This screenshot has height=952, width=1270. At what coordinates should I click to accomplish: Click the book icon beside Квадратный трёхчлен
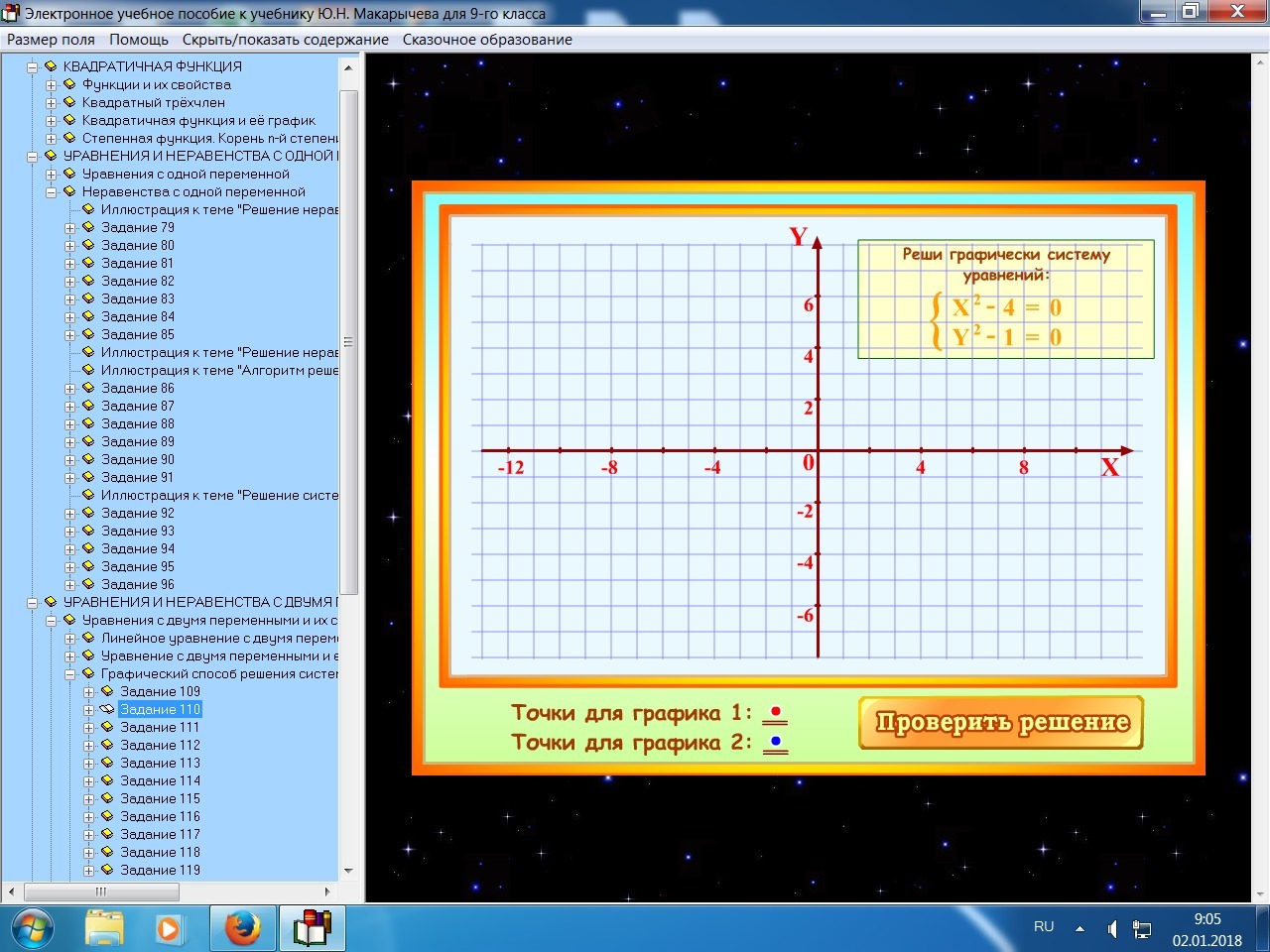click(69, 102)
